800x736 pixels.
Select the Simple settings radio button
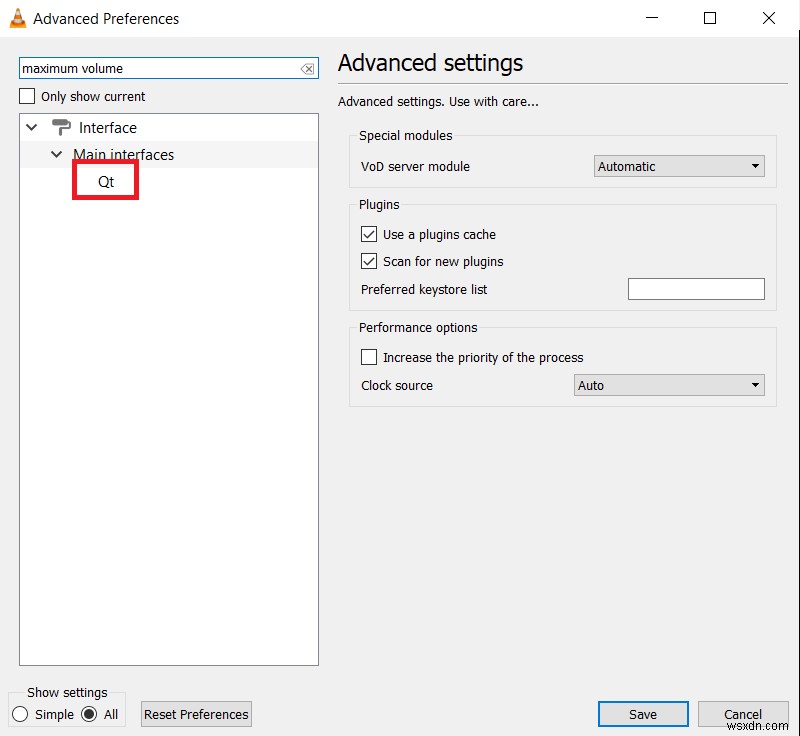20,714
